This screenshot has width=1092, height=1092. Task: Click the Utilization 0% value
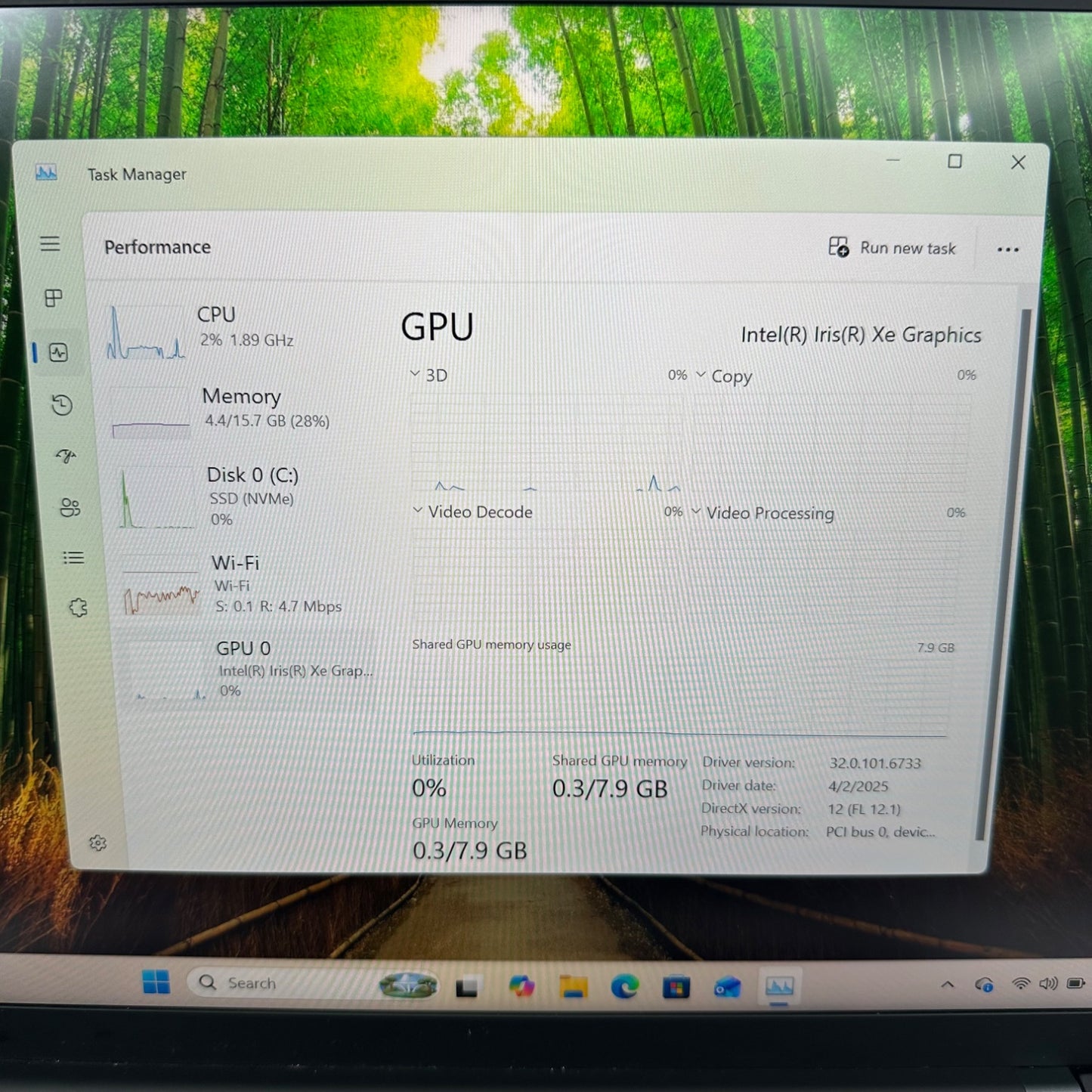click(429, 788)
